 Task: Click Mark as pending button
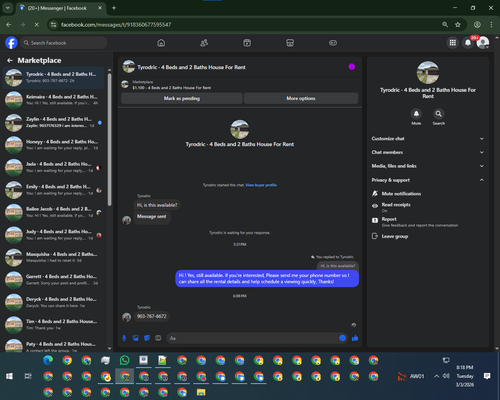(x=182, y=98)
